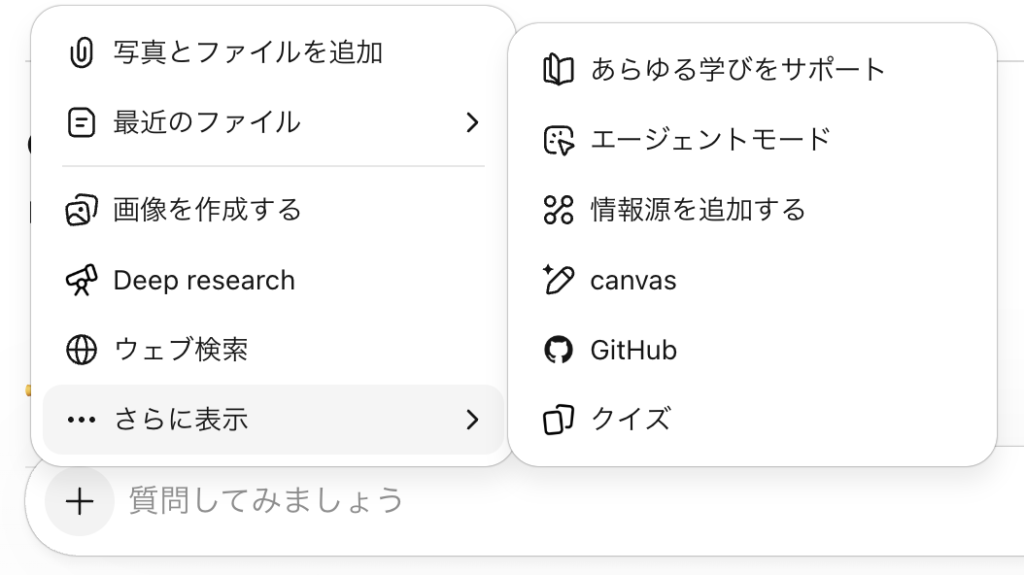Click the GitHub logo icon
Image resolution: width=1024 pixels, height=575 pixels.
(x=558, y=350)
